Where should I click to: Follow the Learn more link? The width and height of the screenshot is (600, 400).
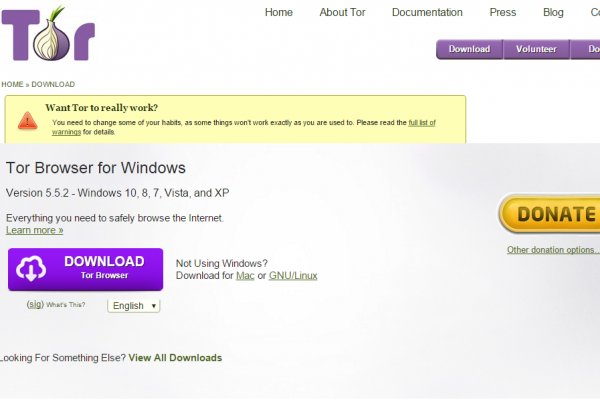coord(34,230)
